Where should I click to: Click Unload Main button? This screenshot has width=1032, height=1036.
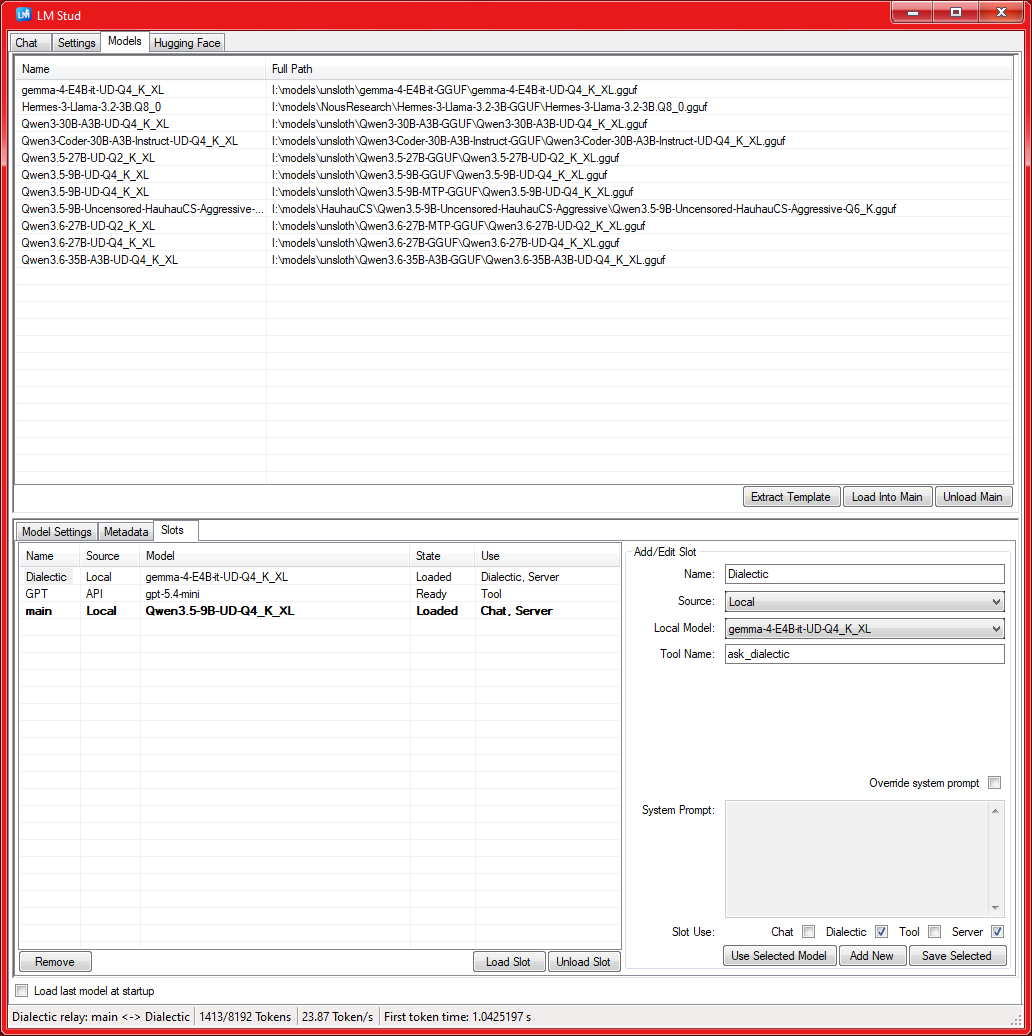(x=973, y=497)
